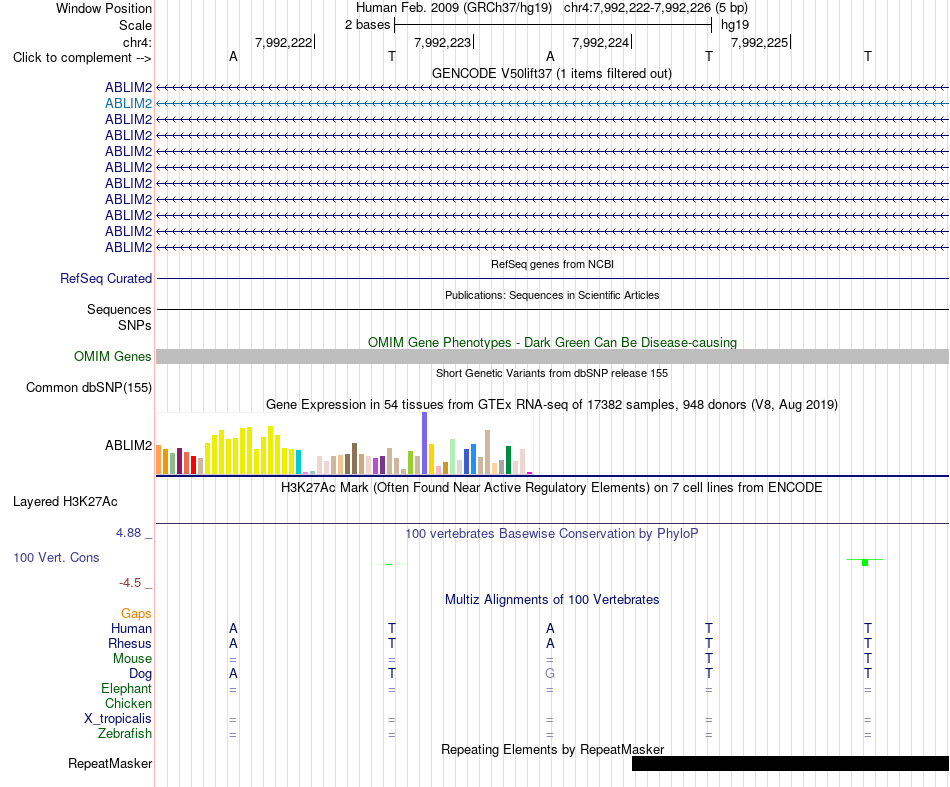Click 'Human Feb. 2009 (GRCh37/hg19)' assembly title
Image resolution: width=950 pixels, height=787 pixels.
(454, 8)
